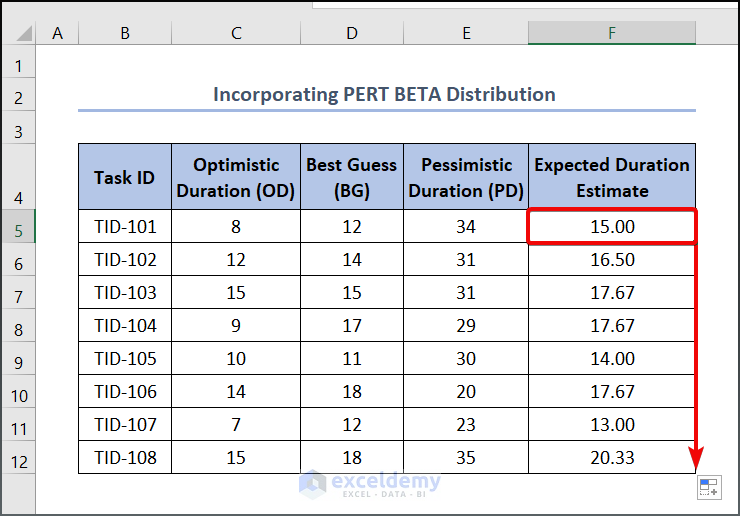Click cell containing TID-108
The width and height of the screenshot is (740, 516).
[125, 457]
